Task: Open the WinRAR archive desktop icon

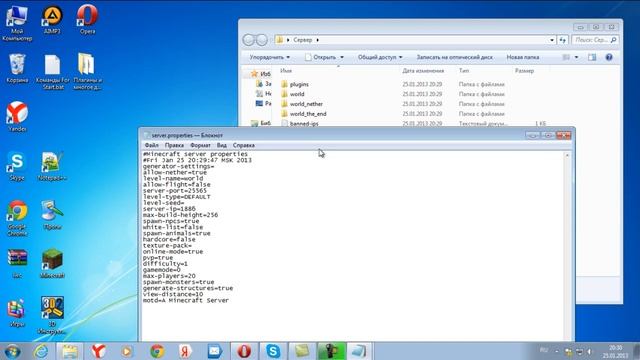Action: pos(17,264)
